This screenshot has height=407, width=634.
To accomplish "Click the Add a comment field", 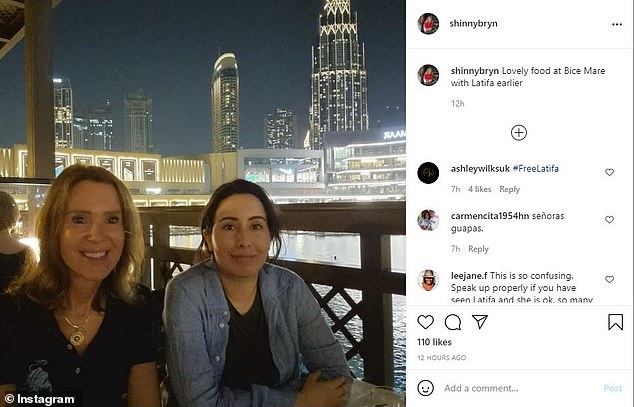I will [x=520, y=388].
